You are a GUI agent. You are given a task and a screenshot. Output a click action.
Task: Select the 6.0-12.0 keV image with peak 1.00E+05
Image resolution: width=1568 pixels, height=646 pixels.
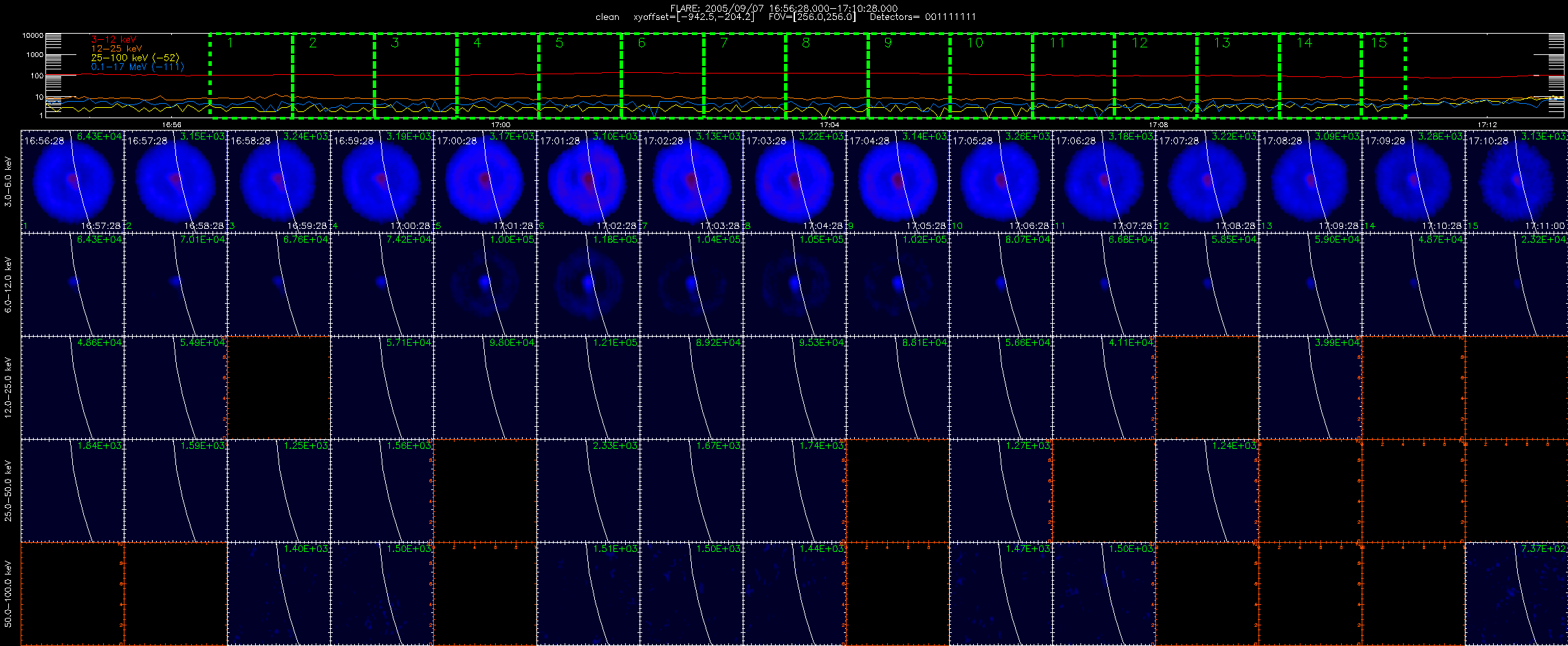click(x=485, y=285)
